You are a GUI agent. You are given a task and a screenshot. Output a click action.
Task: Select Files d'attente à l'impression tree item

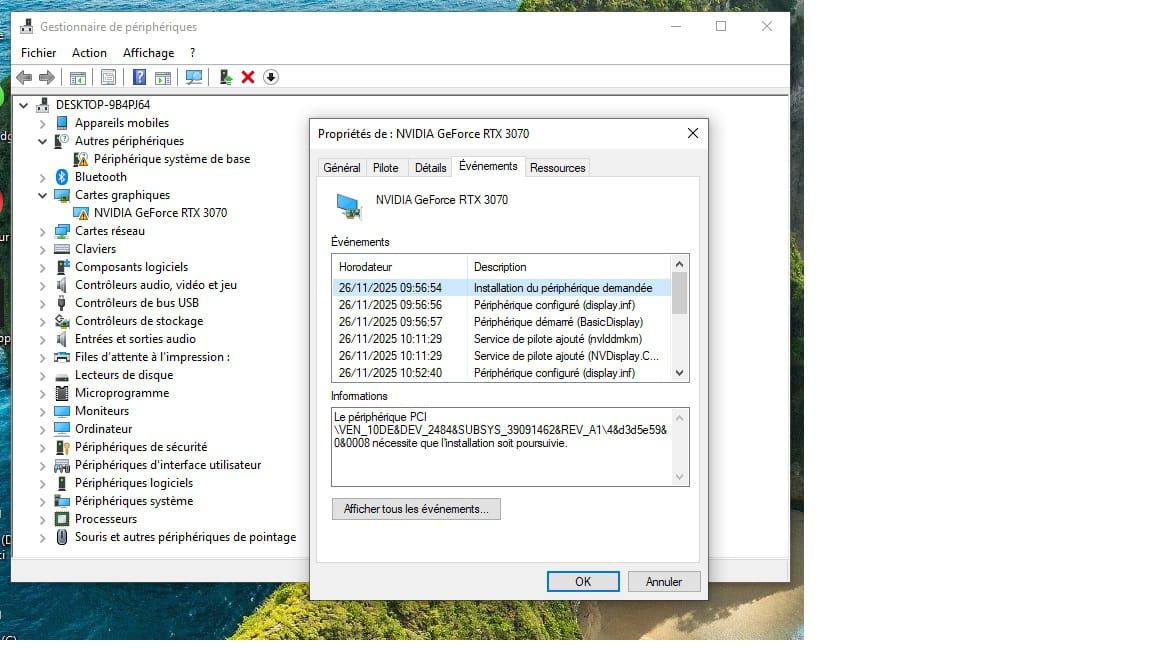pos(152,357)
